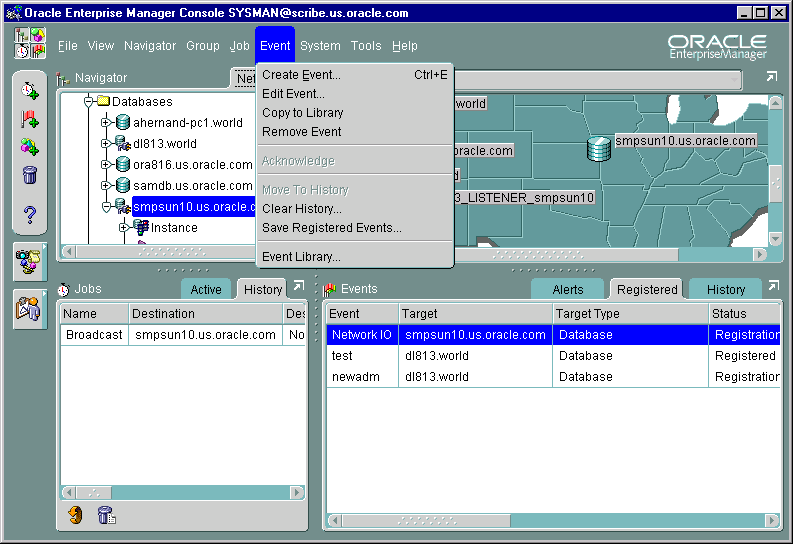Choose Create Event from the Event menu

tap(301, 75)
